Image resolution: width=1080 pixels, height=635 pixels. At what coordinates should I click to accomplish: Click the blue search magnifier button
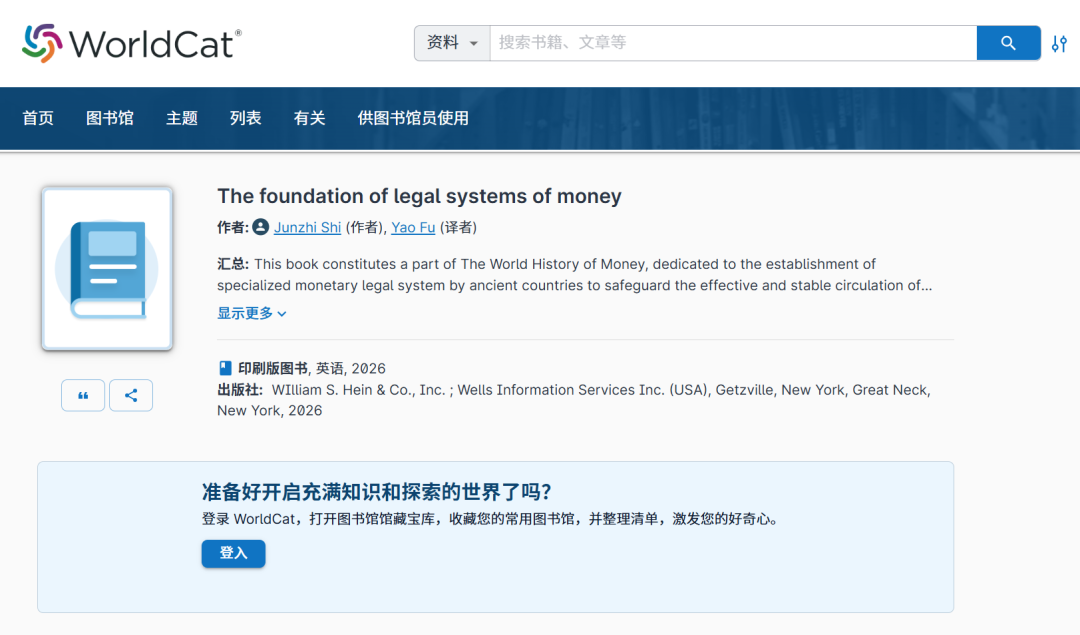tap(1008, 43)
